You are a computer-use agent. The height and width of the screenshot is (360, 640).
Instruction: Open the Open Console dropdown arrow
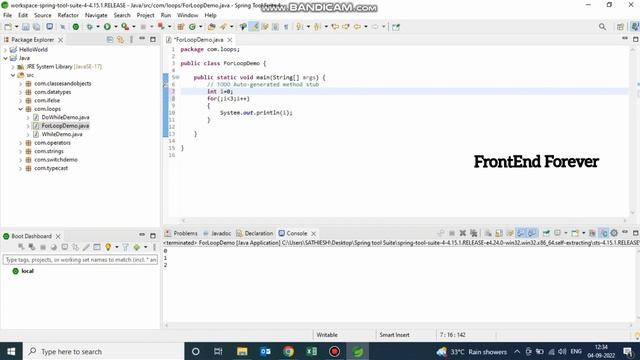(x=583, y=233)
